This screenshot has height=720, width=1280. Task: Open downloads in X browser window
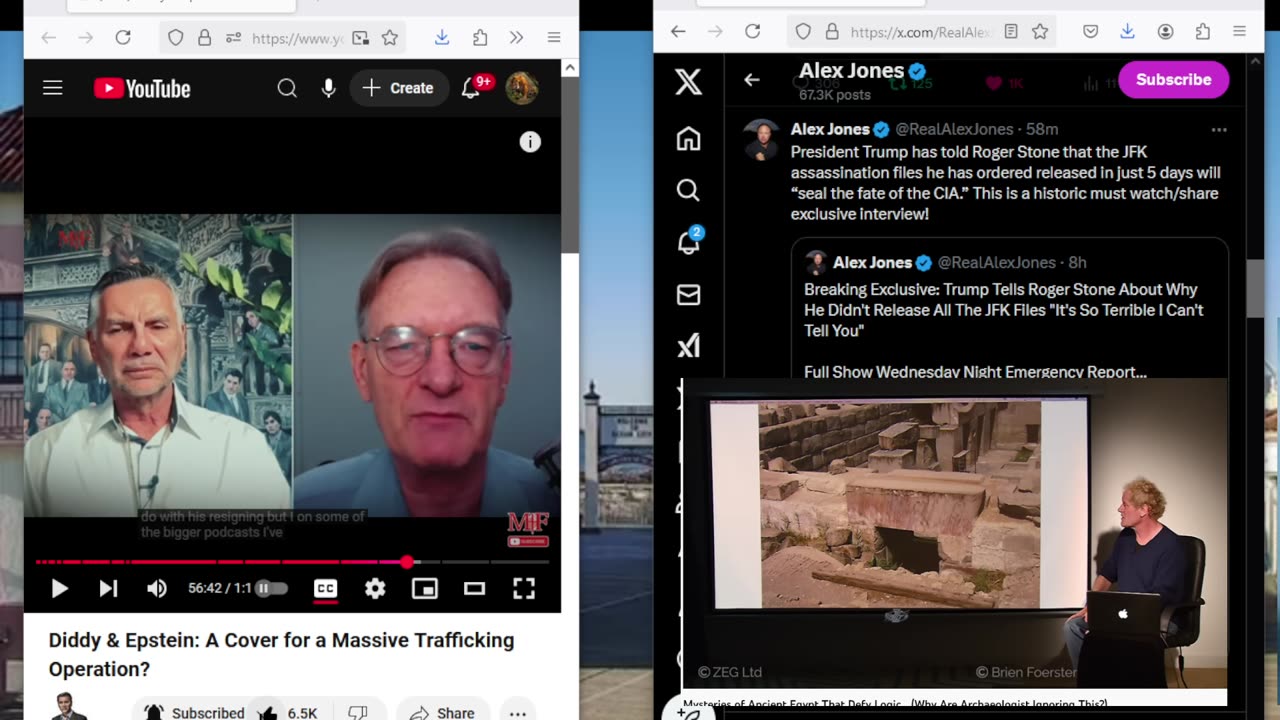tap(1127, 32)
